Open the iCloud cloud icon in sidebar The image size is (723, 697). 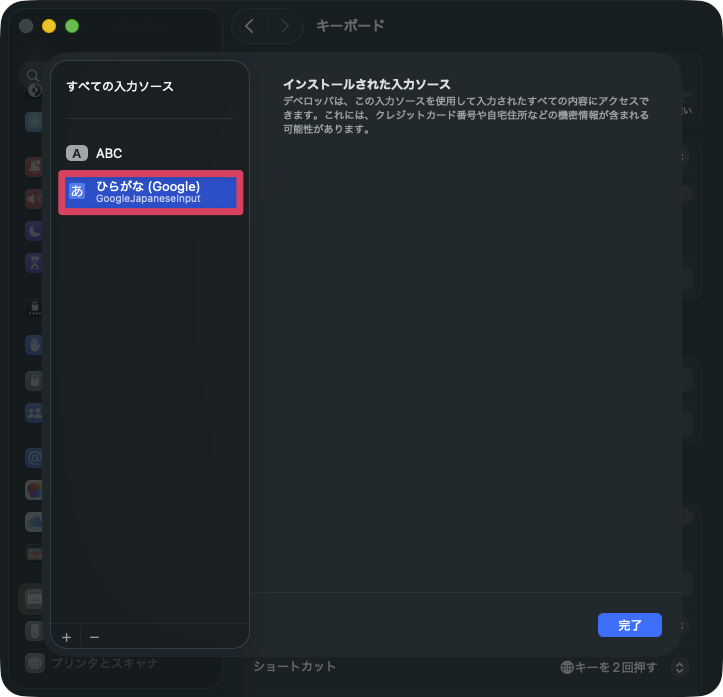[x=34, y=522]
